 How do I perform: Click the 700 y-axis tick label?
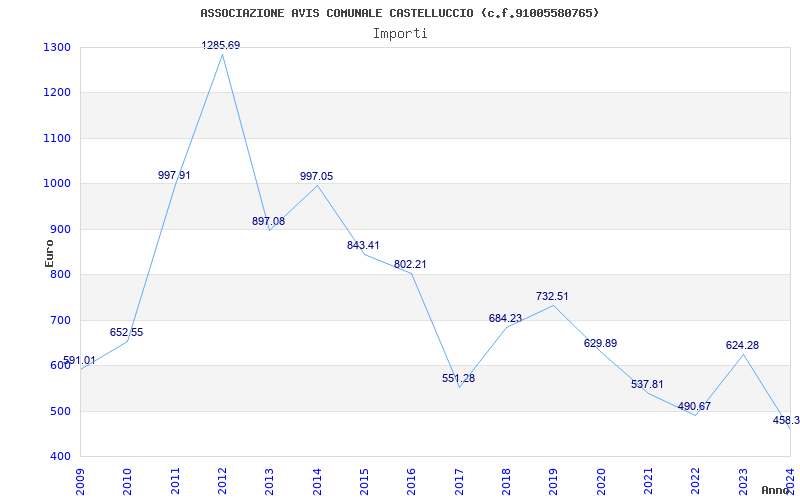61,320
